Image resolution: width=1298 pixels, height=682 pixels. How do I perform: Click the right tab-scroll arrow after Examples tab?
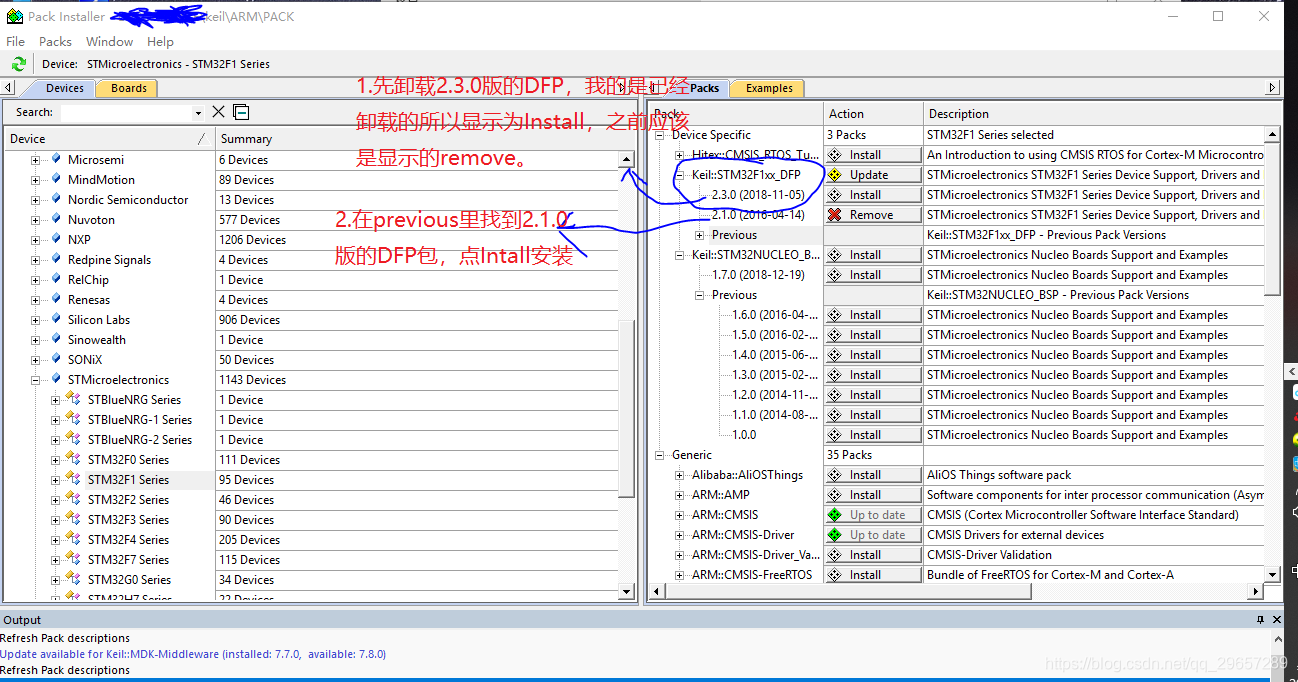(x=1272, y=88)
